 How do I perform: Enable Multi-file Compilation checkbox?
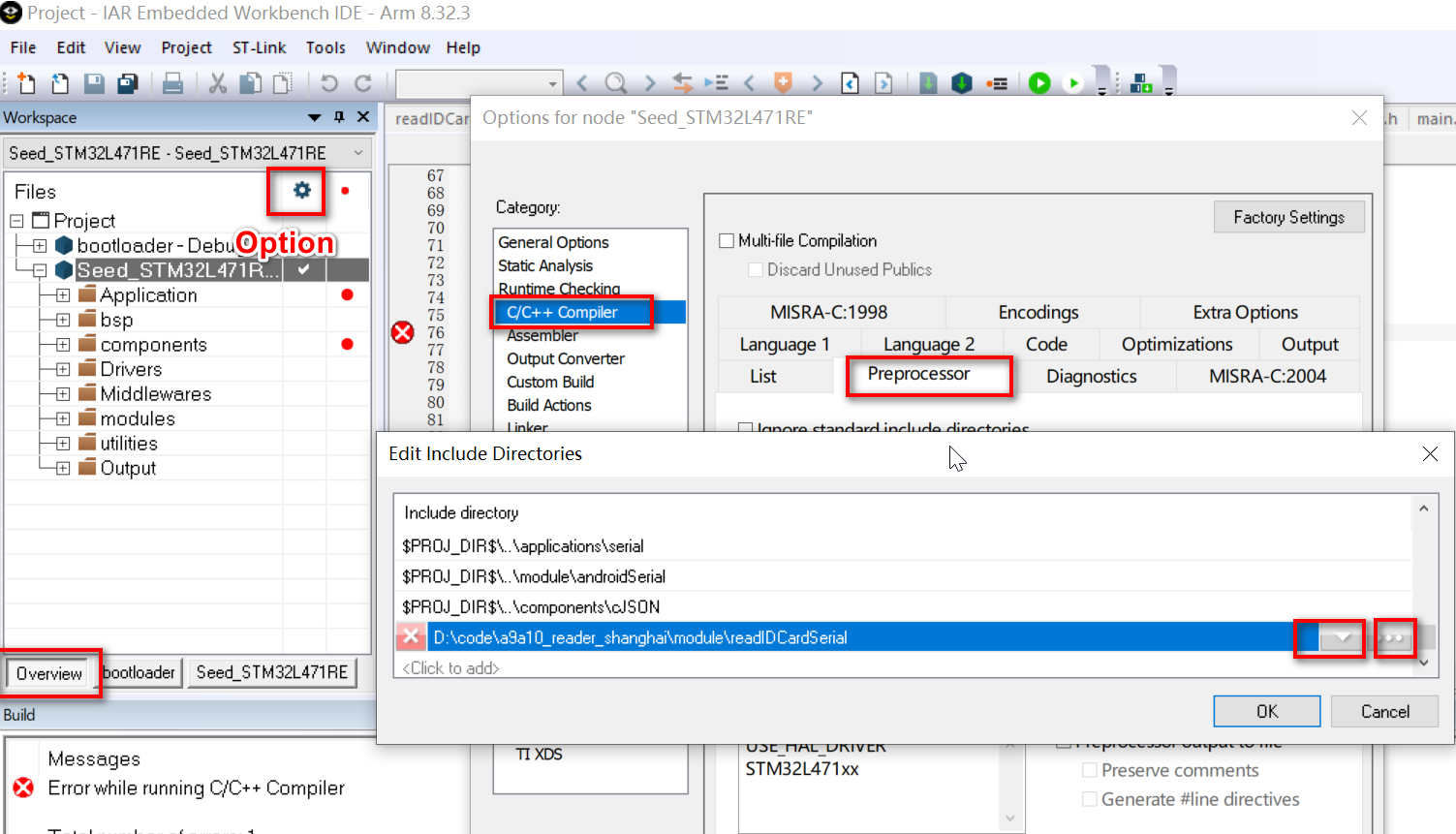coord(727,240)
